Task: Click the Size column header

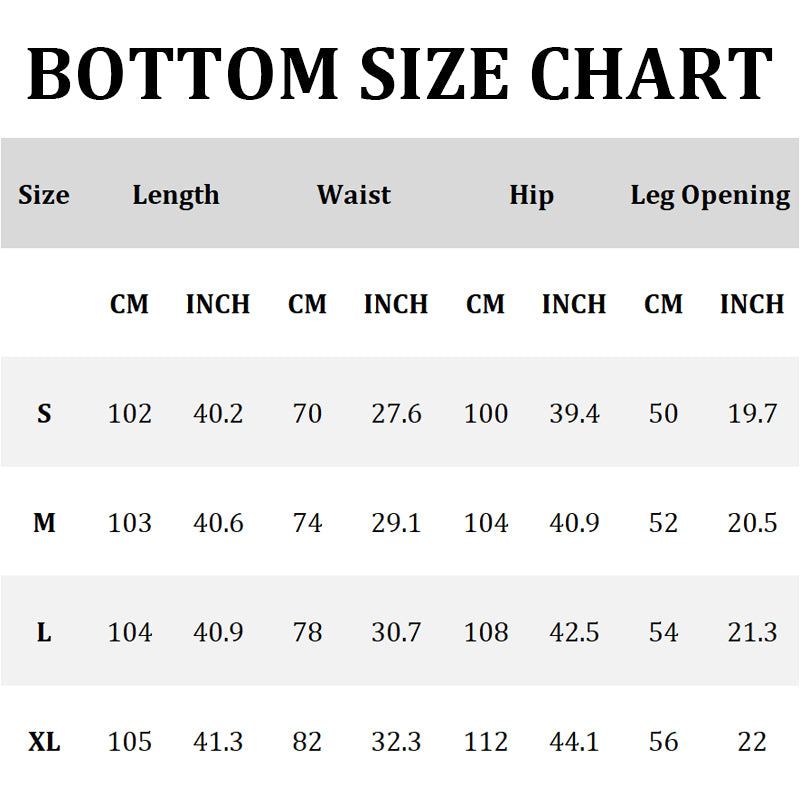Action: click(x=44, y=194)
